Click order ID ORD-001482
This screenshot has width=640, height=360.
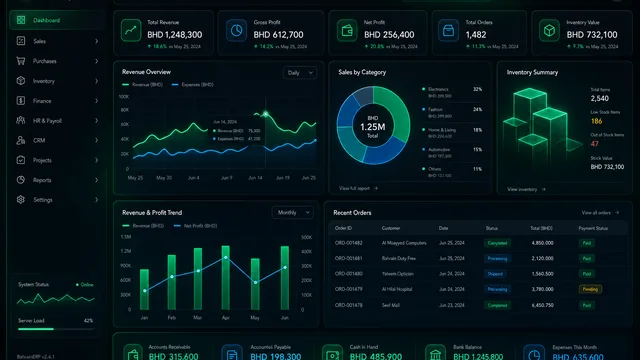348,243
